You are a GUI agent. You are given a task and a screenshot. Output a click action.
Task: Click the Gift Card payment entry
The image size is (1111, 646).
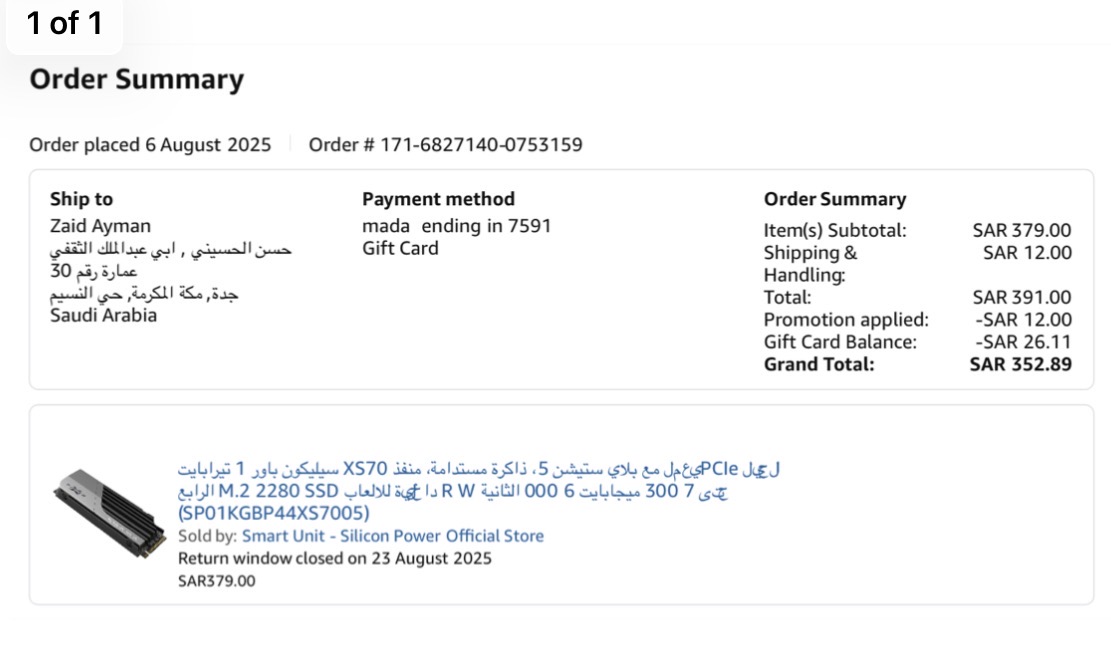[x=400, y=248]
